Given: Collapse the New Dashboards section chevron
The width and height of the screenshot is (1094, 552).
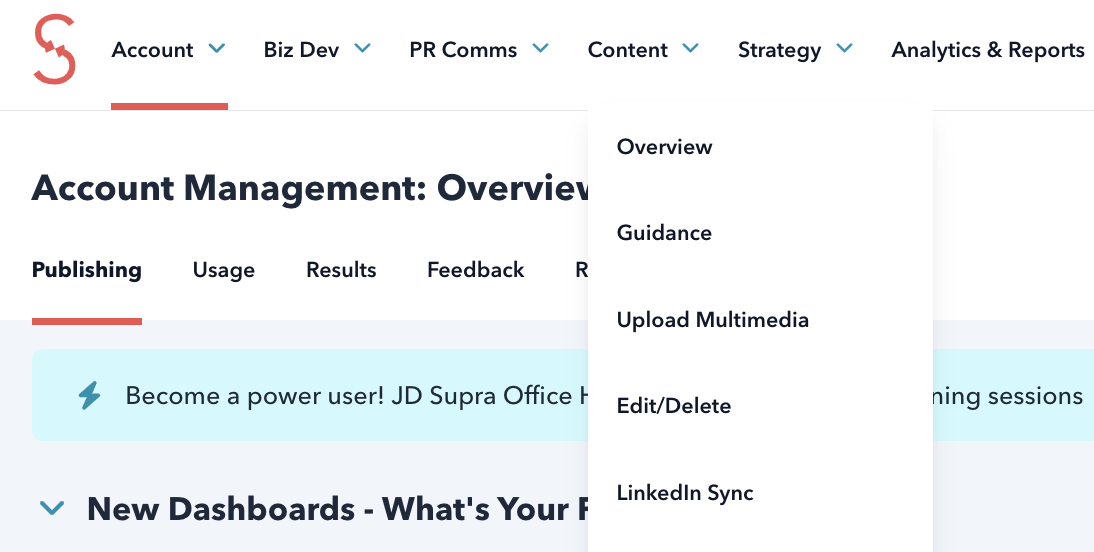Looking at the screenshot, I should (51, 509).
